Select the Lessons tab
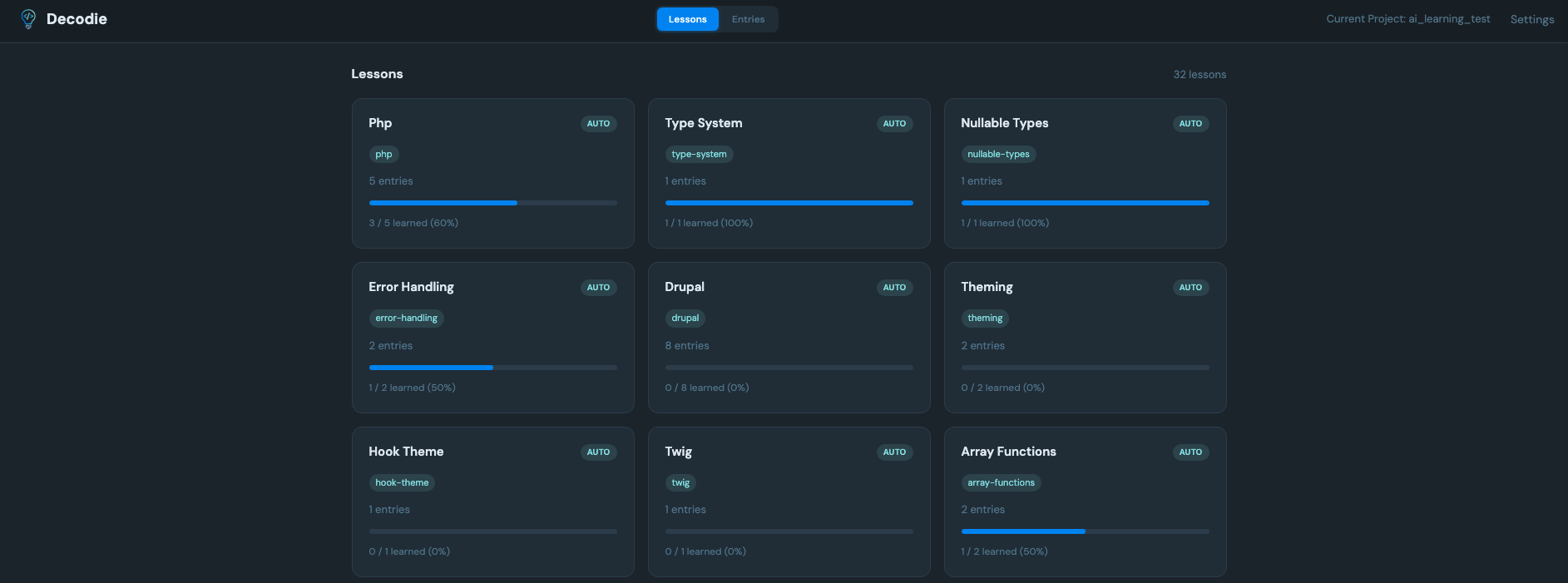The height and width of the screenshot is (583, 1568). [x=687, y=19]
